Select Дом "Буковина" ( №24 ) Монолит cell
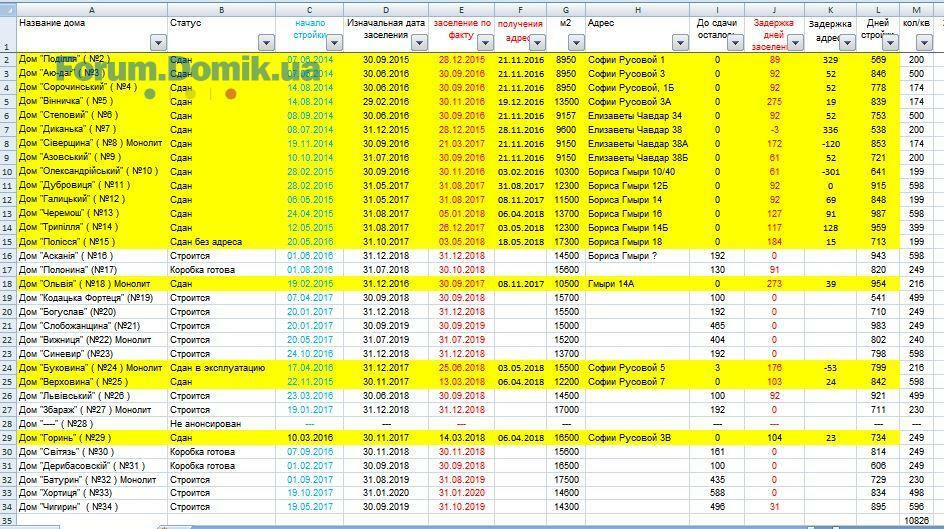 coord(92,368)
